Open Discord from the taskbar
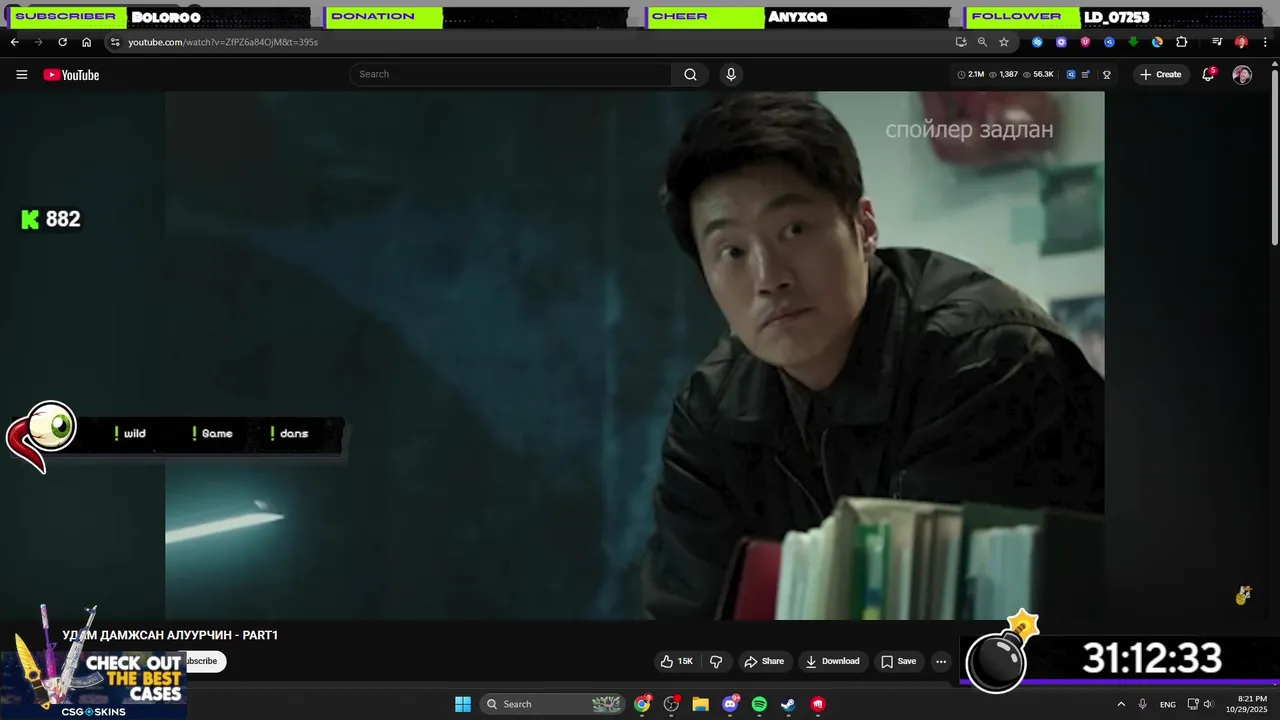Image resolution: width=1280 pixels, height=720 pixels. pos(730,704)
